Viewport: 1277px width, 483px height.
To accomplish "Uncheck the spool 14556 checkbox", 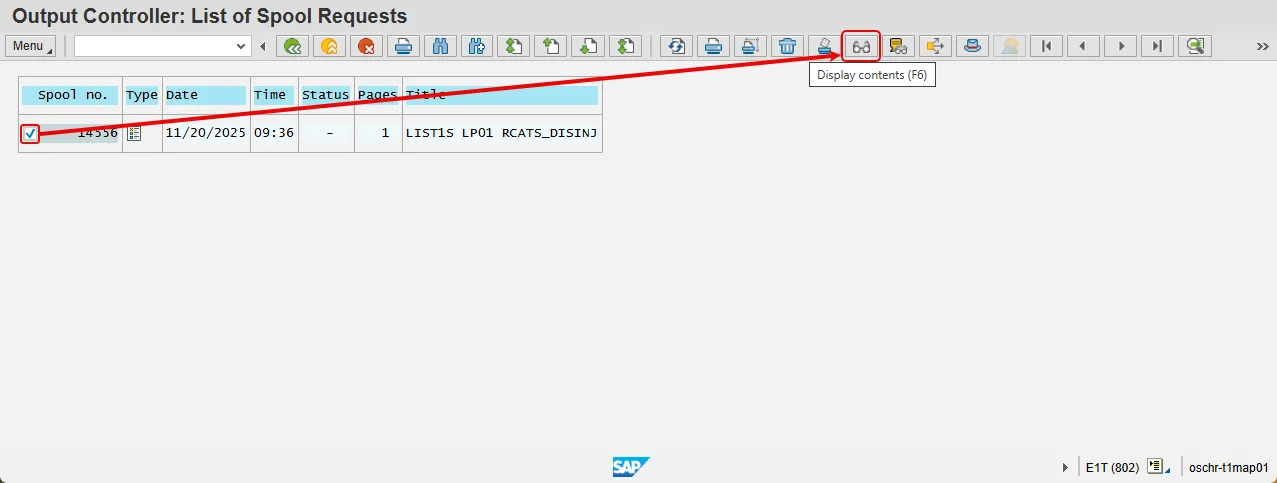I will 30,133.
